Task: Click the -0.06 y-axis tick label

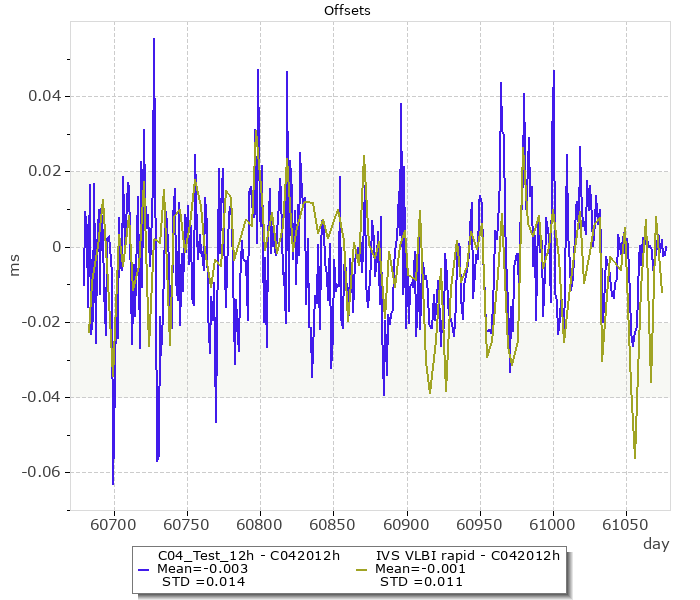Action: coord(42,472)
